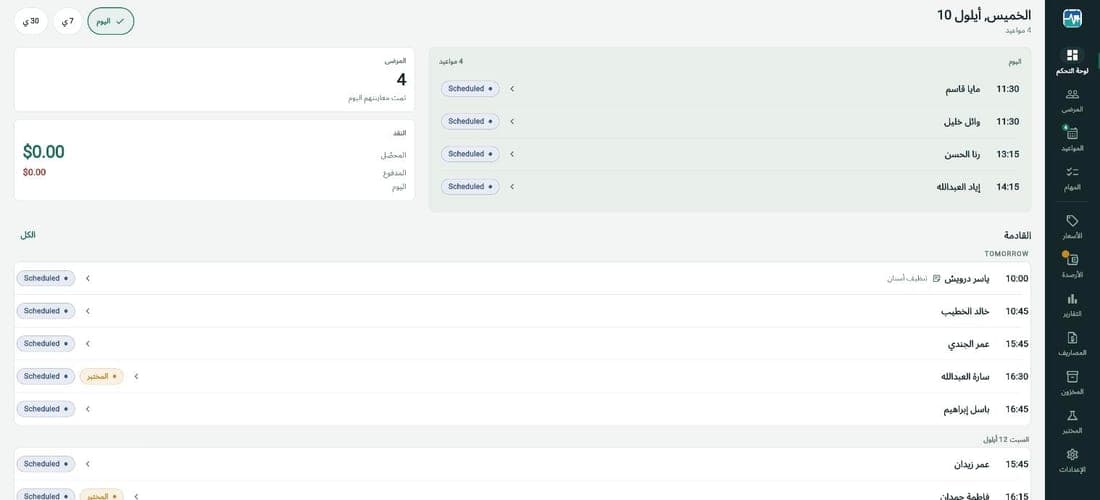
Task: Open patient name مايا قاسم
Action: pos(965,89)
